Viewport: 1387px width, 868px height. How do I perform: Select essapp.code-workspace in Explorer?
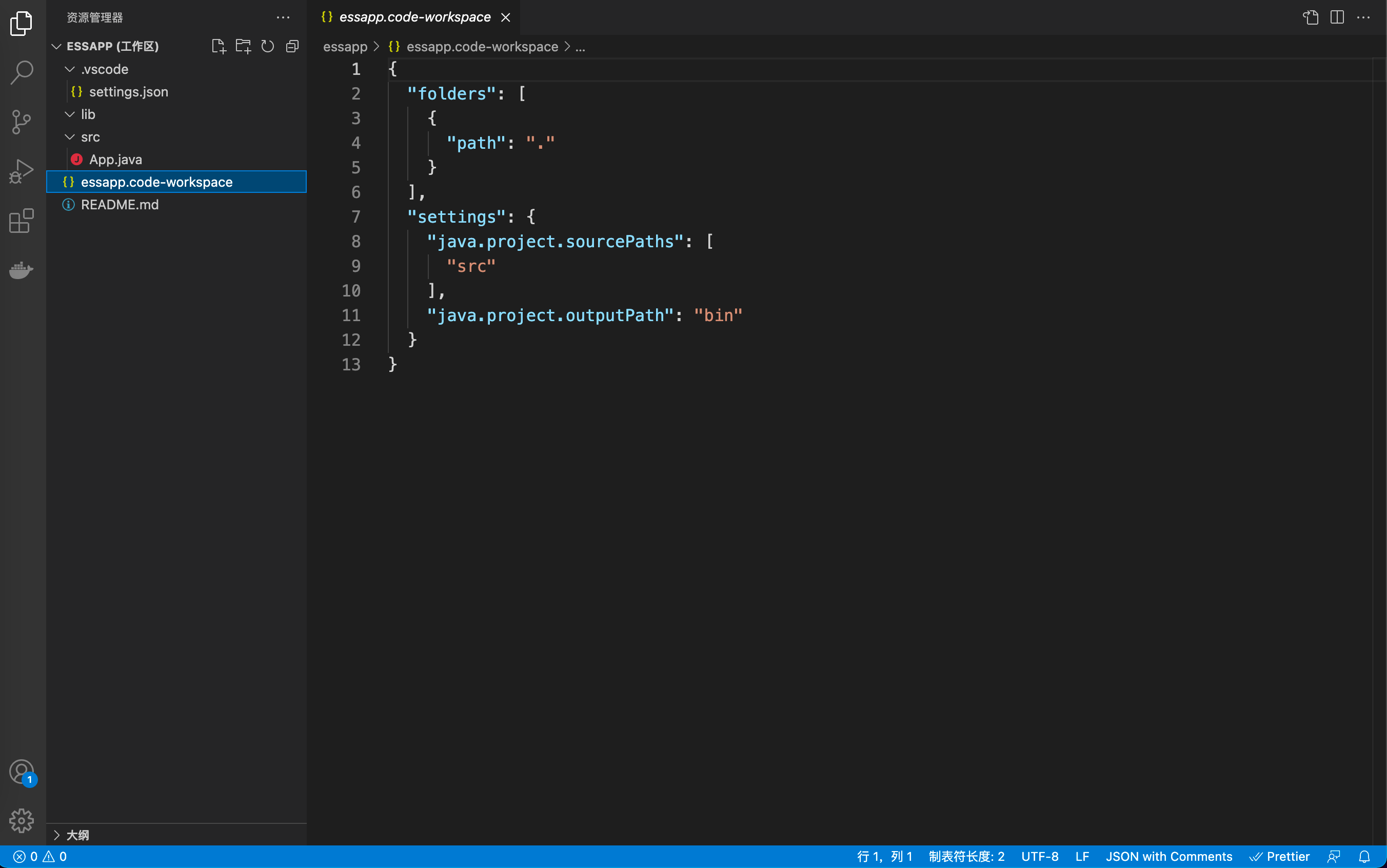coord(176,182)
